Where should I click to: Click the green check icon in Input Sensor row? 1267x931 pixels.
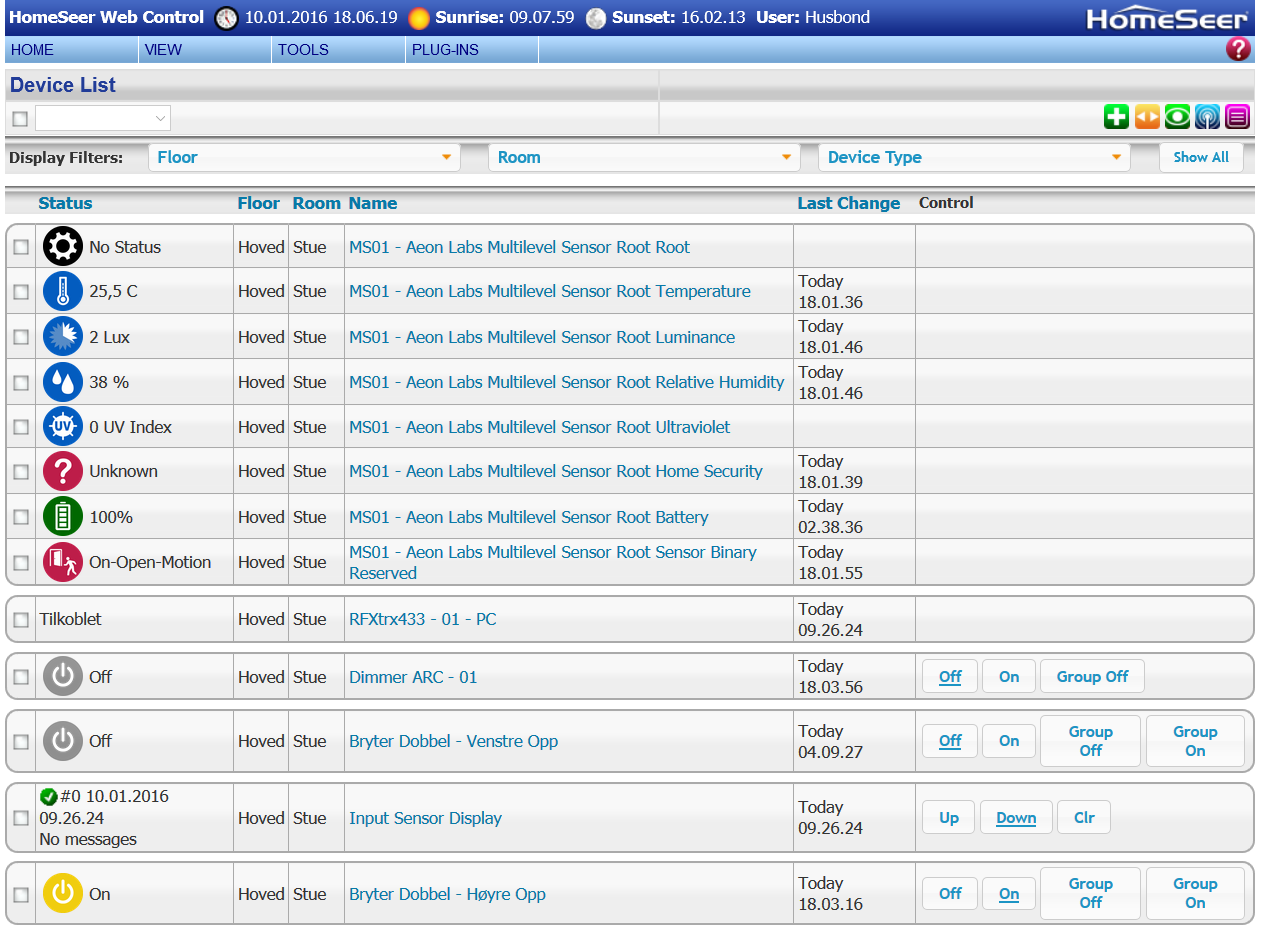(x=48, y=797)
